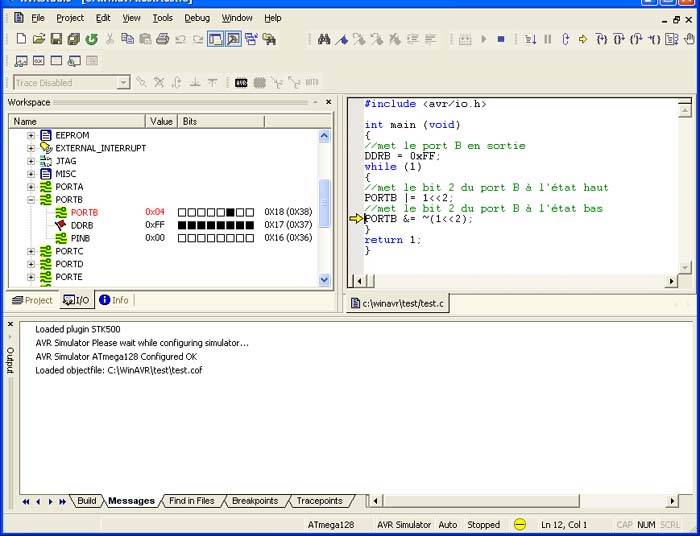
Task: Click the New File toolbar icon
Action: click(22, 39)
